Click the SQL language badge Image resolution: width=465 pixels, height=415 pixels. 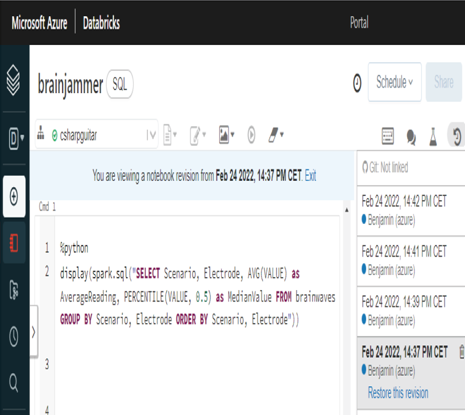tap(120, 84)
